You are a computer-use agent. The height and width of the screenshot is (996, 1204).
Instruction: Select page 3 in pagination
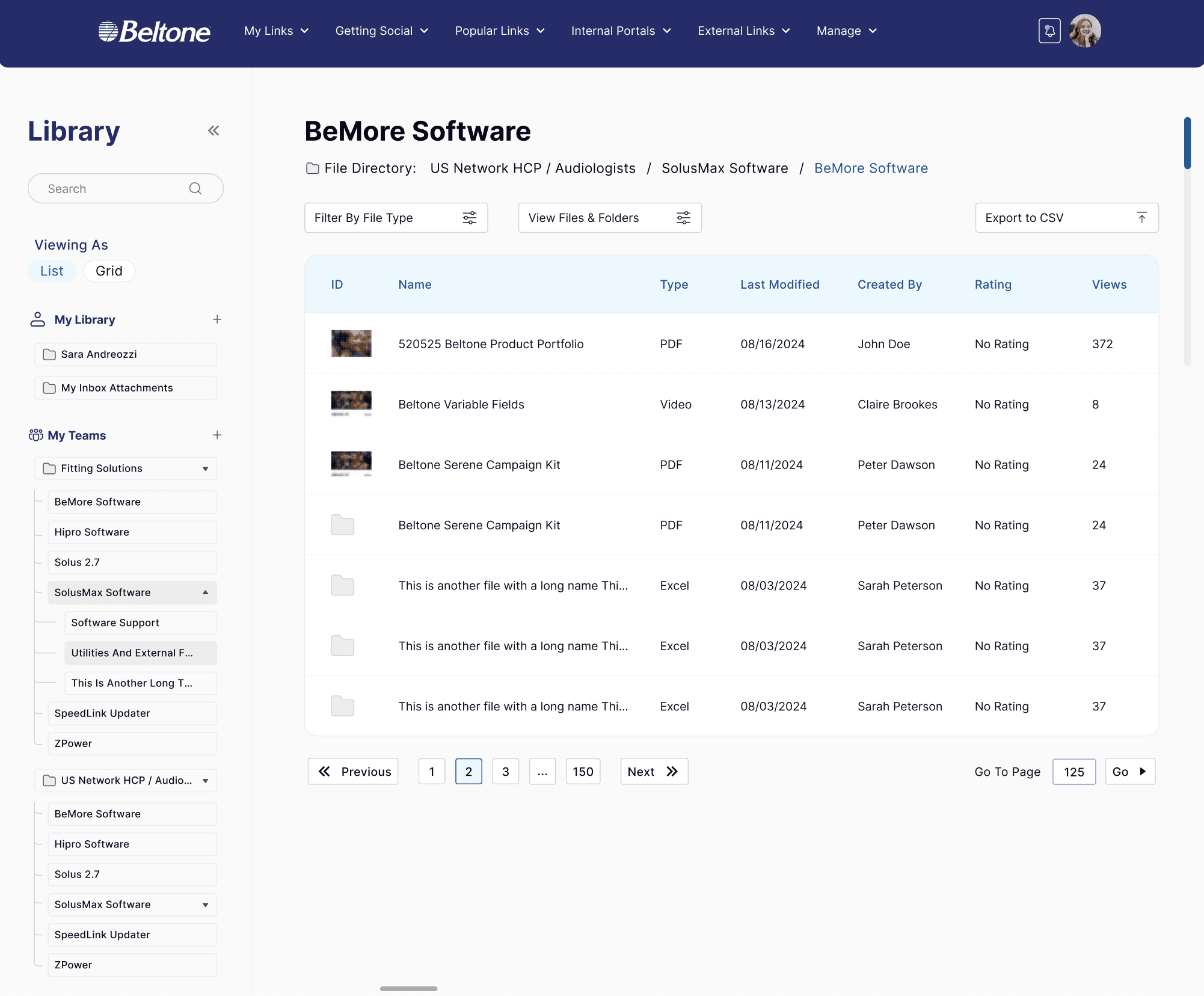click(x=506, y=772)
